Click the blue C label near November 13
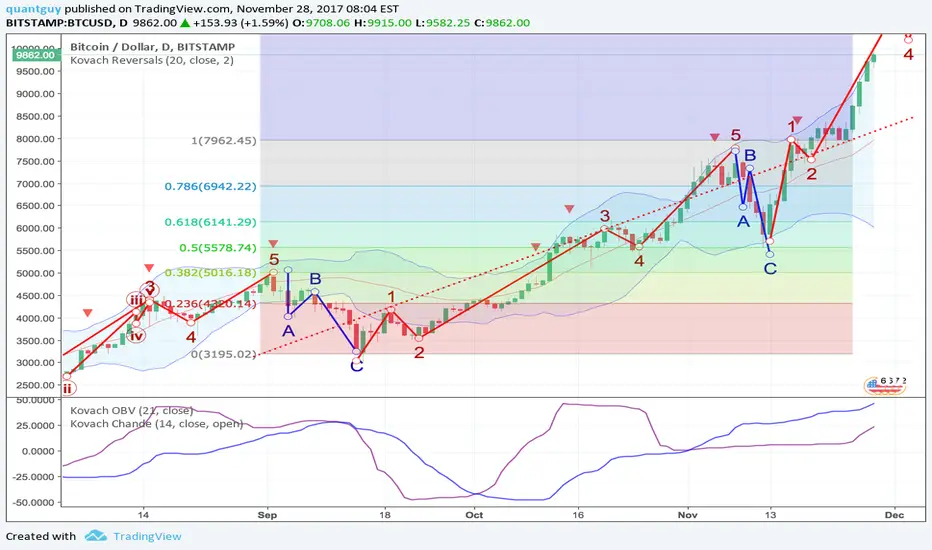 pyautogui.click(x=770, y=269)
